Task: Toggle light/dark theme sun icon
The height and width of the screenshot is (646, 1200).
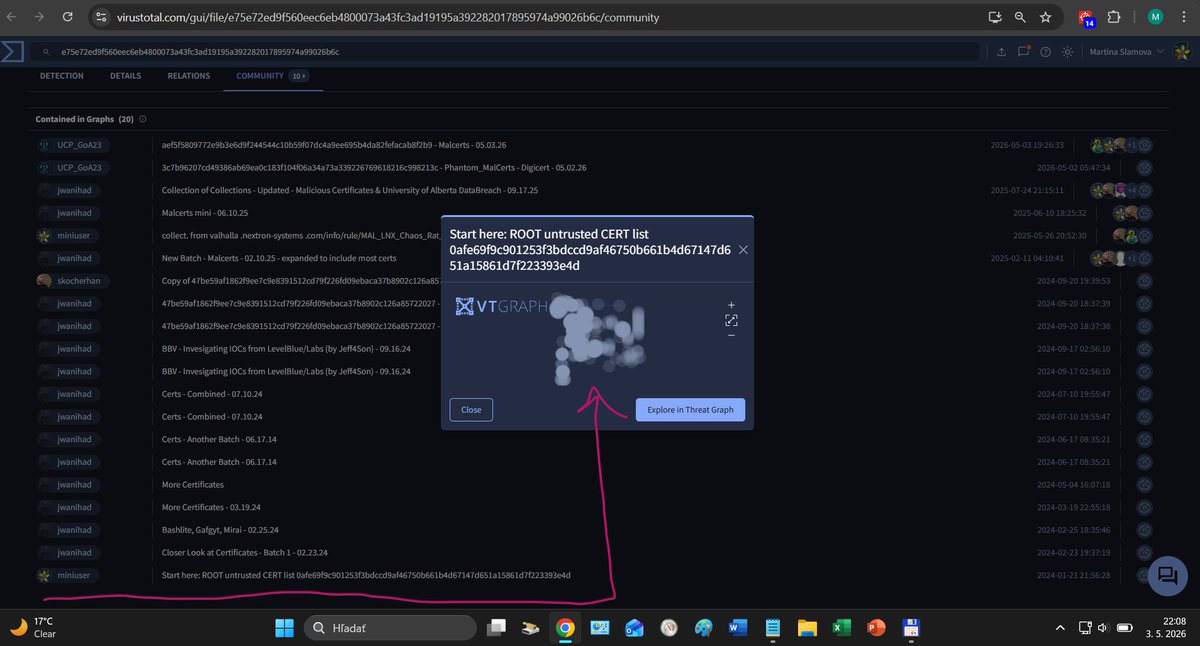Action: point(1067,52)
